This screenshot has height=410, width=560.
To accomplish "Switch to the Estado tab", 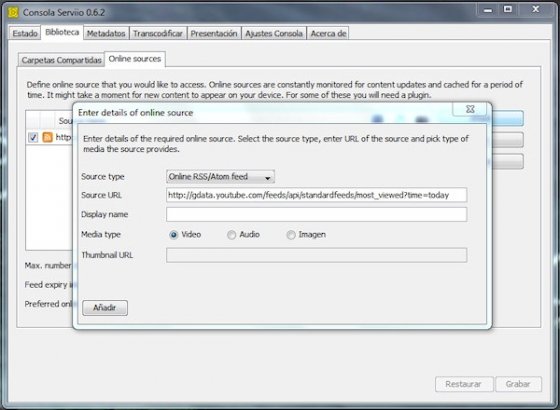I will pyautogui.click(x=25, y=33).
